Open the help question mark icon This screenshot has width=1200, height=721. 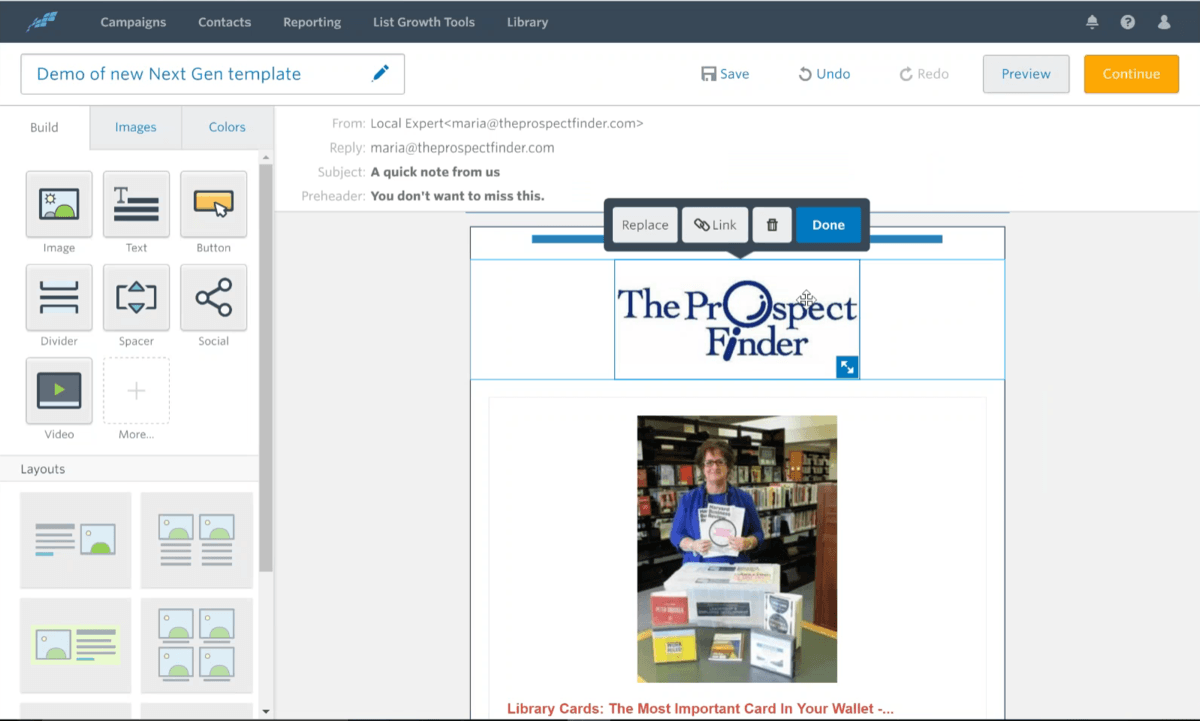coord(1128,22)
